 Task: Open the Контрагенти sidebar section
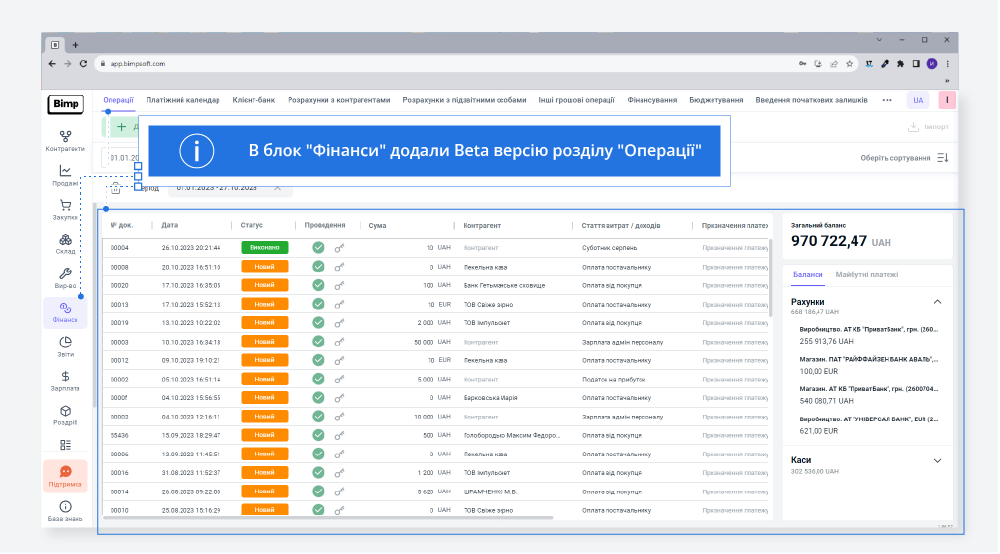coord(65,140)
